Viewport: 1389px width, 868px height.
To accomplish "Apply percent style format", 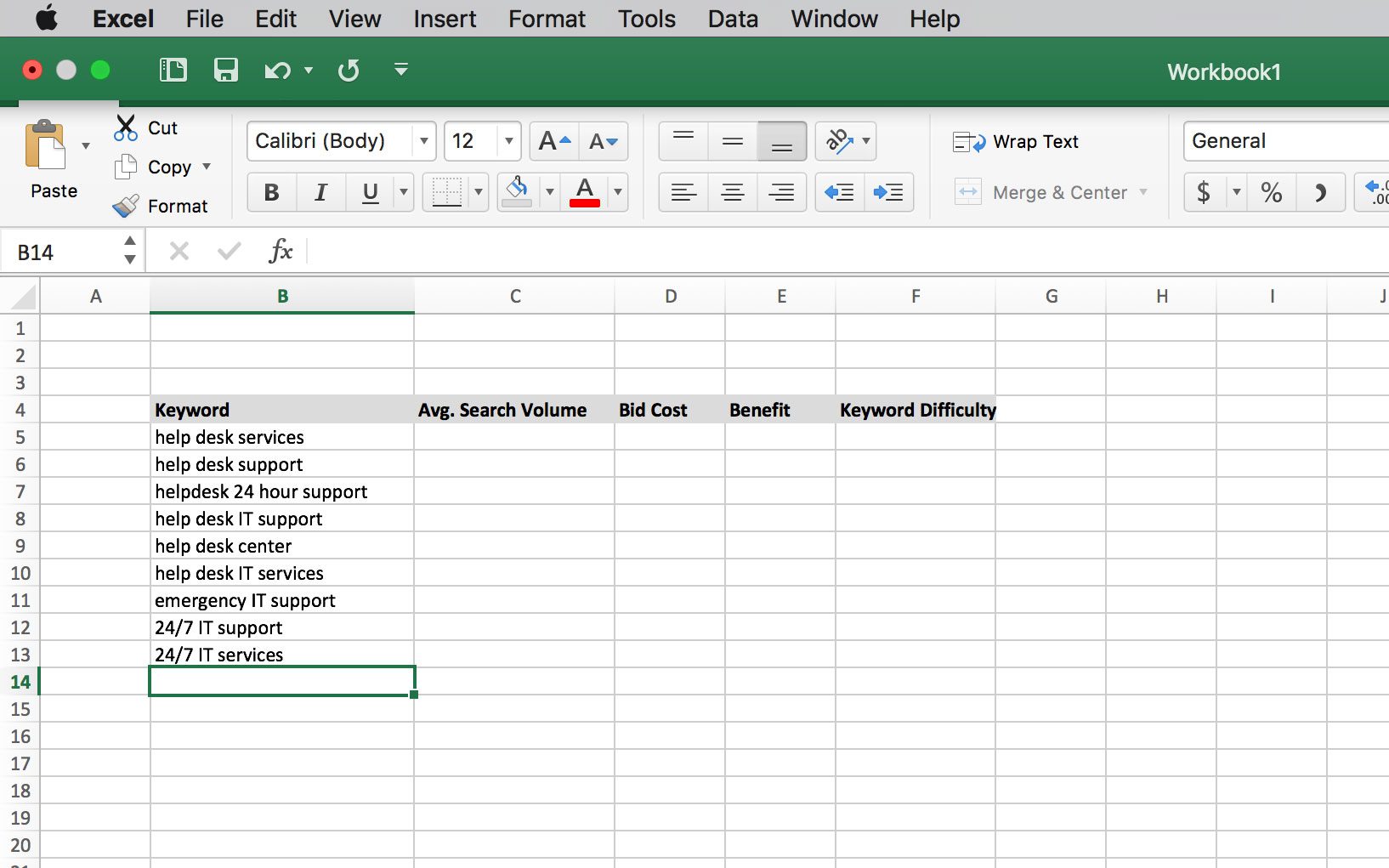I will (x=1272, y=193).
